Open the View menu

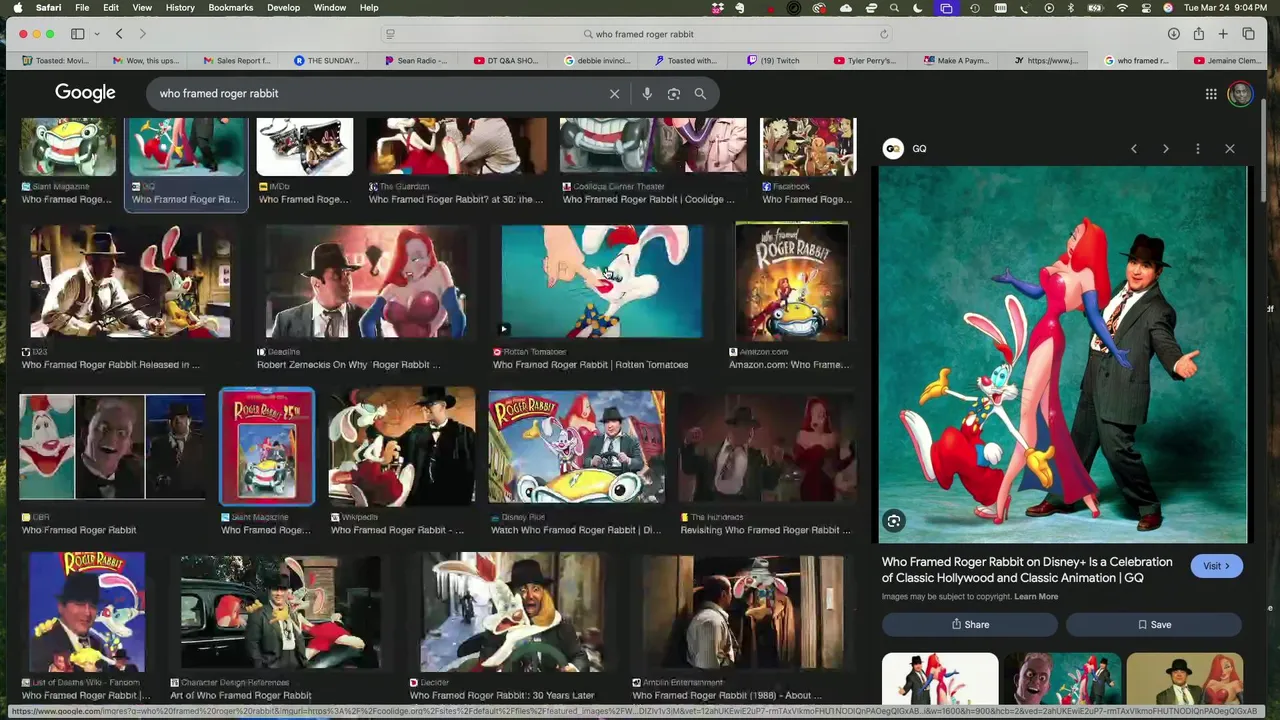[x=142, y=8]
